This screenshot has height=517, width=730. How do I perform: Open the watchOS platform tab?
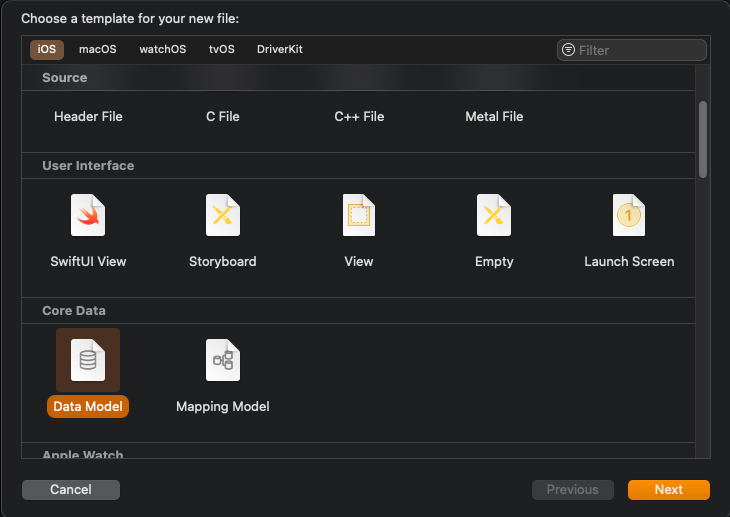[162, 49]
